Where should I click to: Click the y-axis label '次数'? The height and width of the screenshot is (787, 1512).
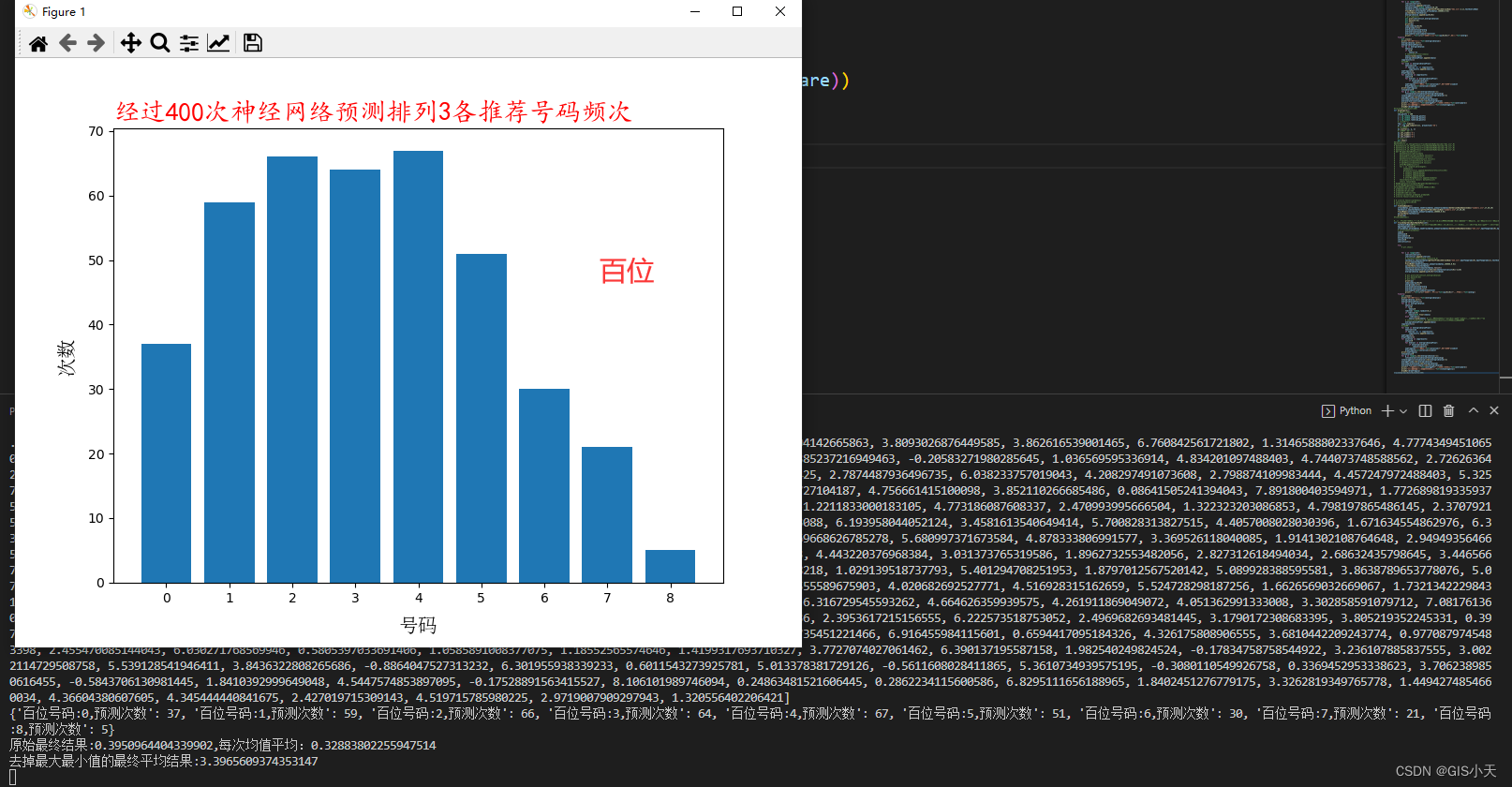pyautogui.click(x=67, y=358)
